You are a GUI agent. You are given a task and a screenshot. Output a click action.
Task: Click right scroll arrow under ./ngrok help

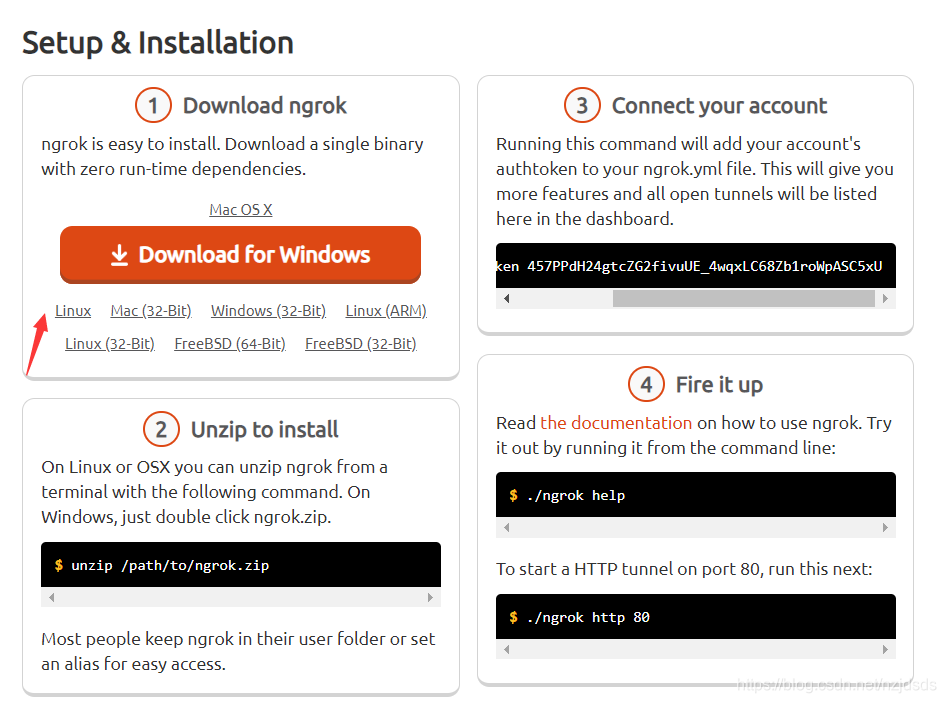(885, 527)
